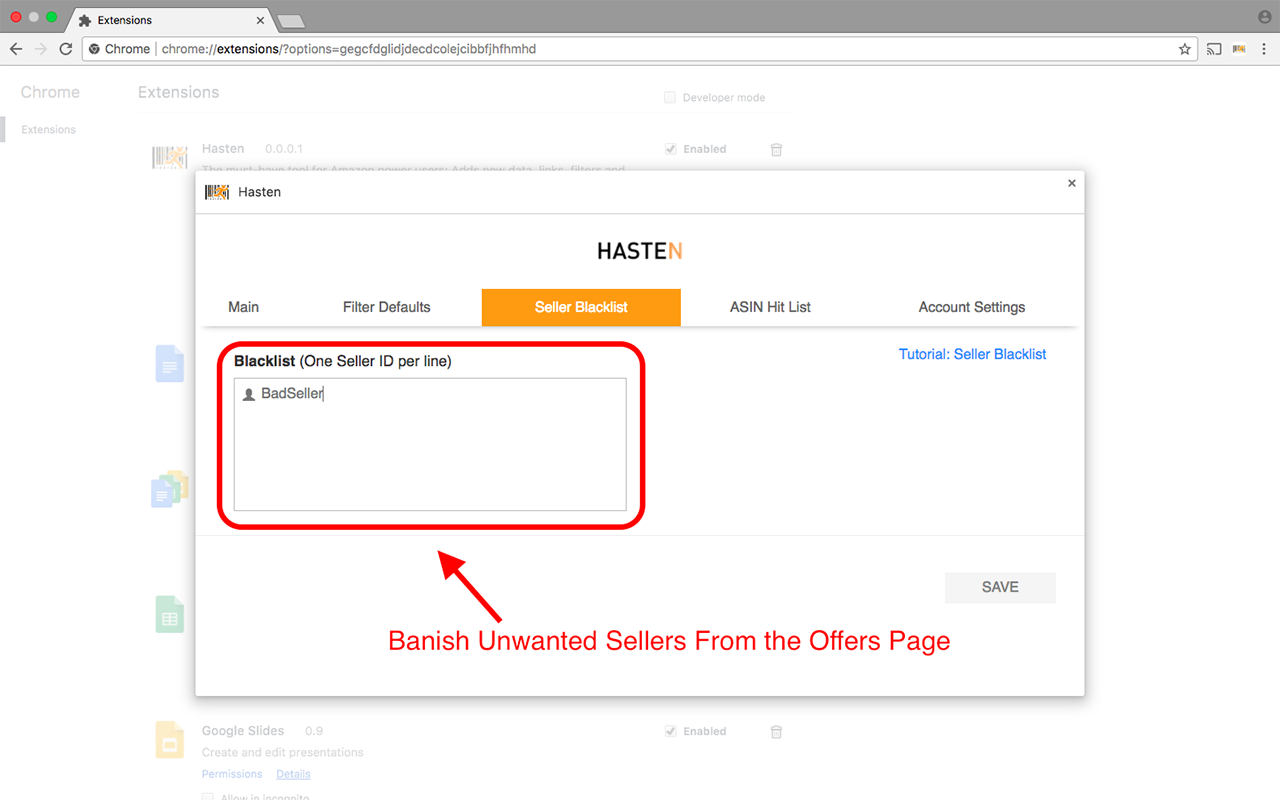
Task: Click the browser back arrow
Action: coord(16,49)
